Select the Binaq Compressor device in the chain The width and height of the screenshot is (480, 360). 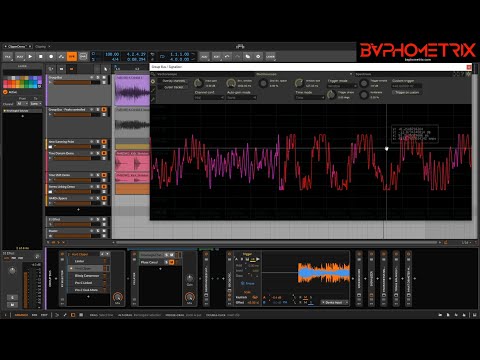87,276
